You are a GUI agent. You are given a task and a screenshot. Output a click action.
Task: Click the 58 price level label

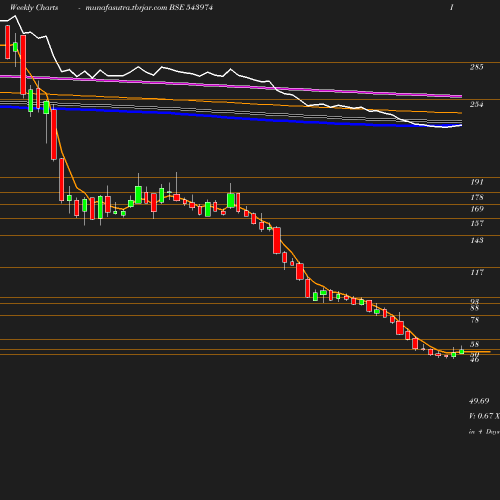[475, 344]
